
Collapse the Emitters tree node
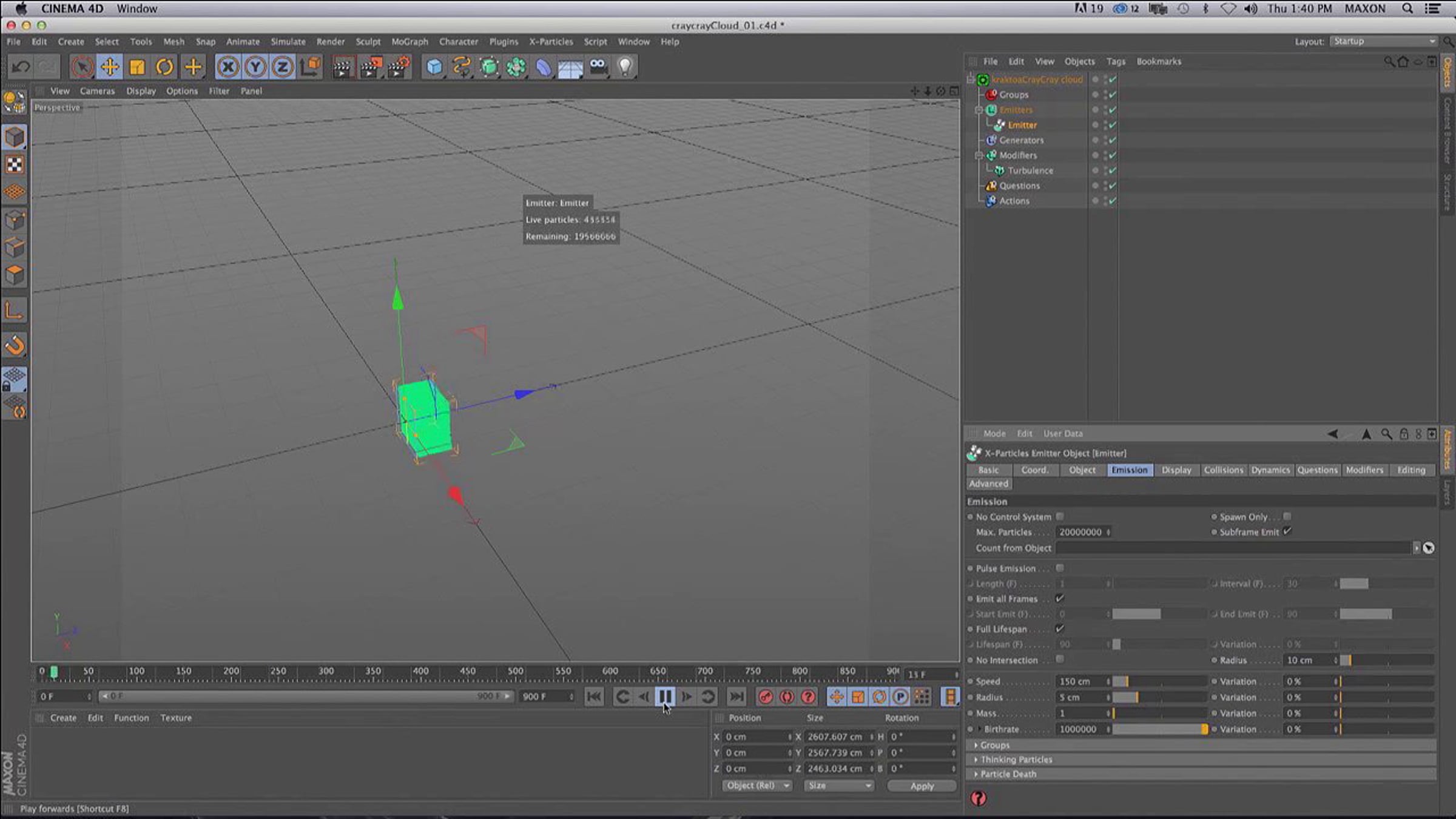point(978,110)
